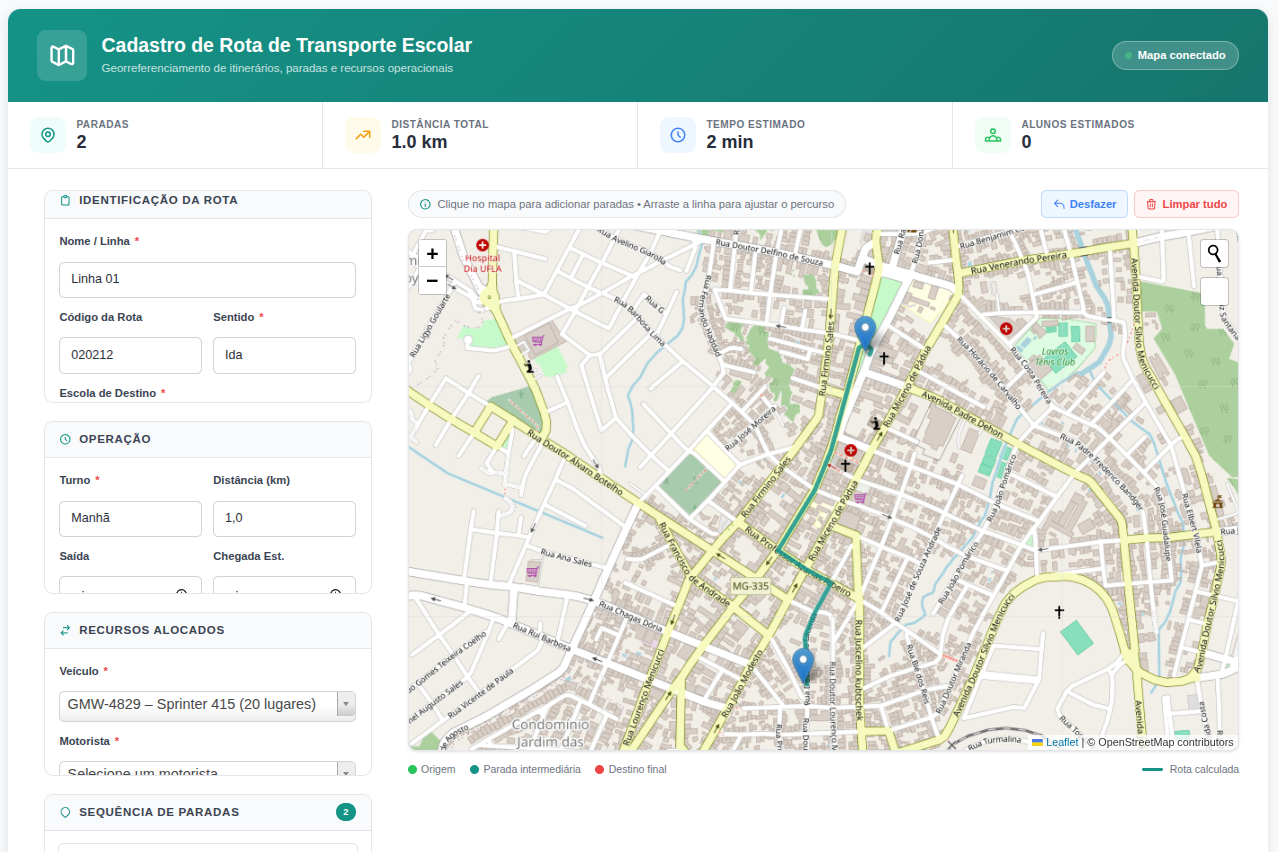
Task: Click the map logo icon in header
Action: point(62,55)
